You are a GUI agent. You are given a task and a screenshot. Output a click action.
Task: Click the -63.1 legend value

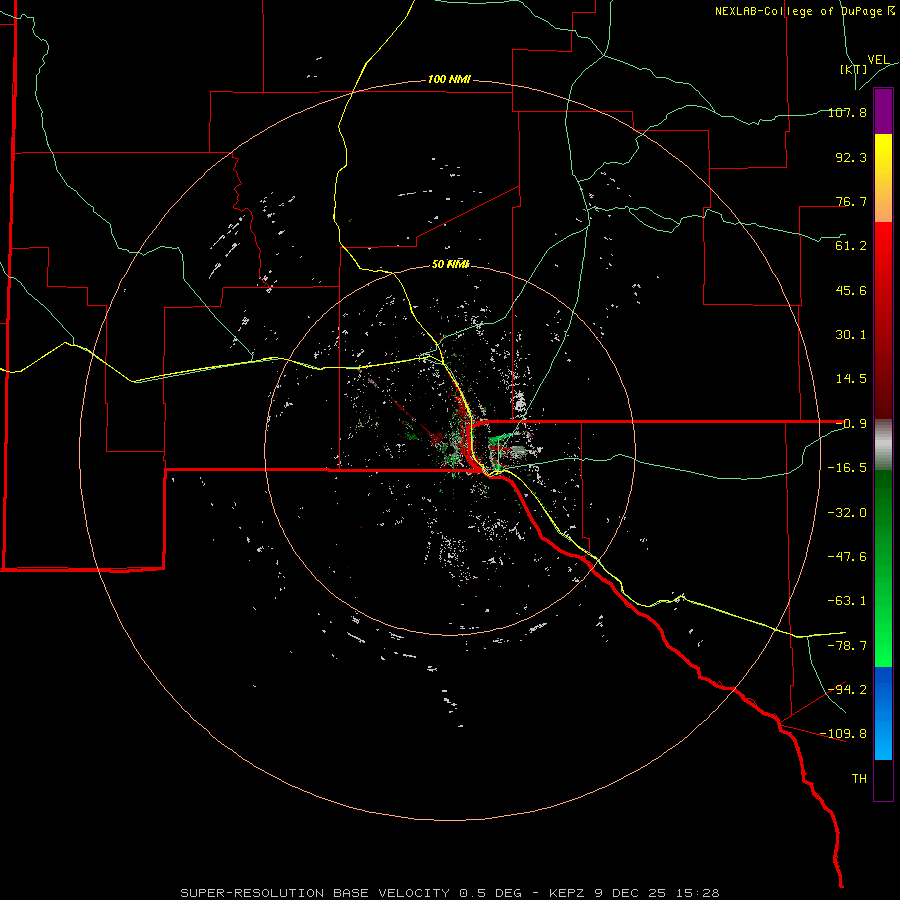[847, 601]
